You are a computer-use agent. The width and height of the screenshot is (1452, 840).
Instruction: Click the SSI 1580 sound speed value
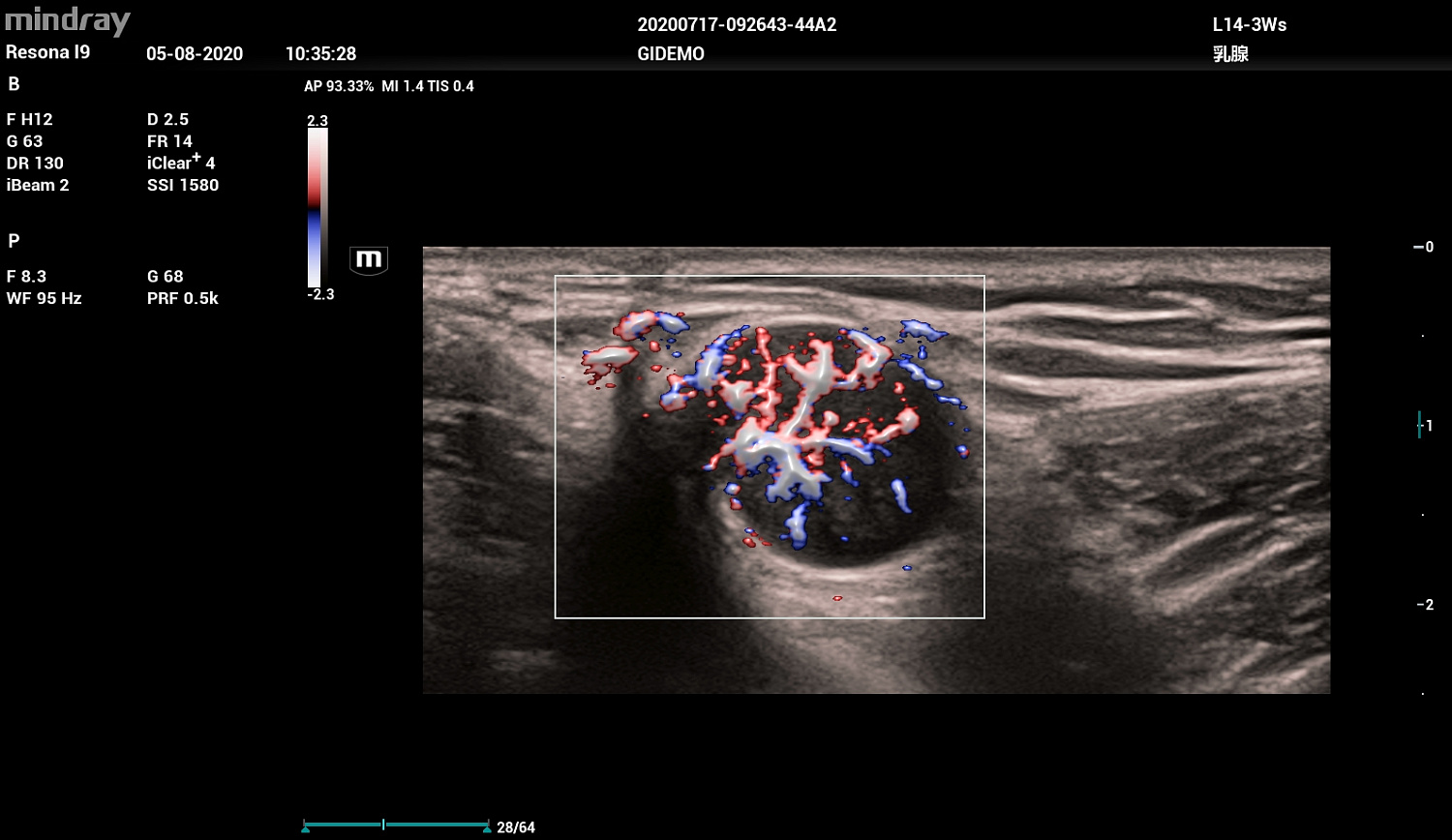tap(183, 185)
